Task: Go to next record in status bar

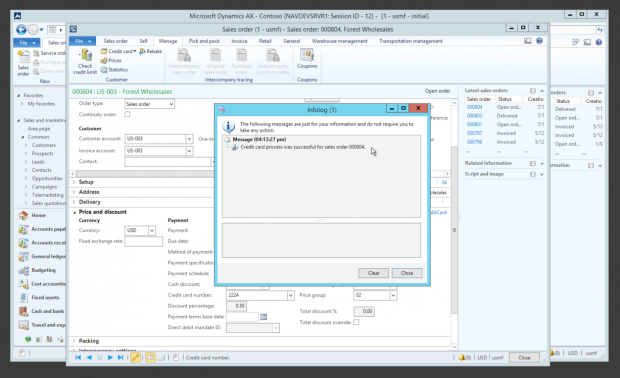Action: [110, 357]
